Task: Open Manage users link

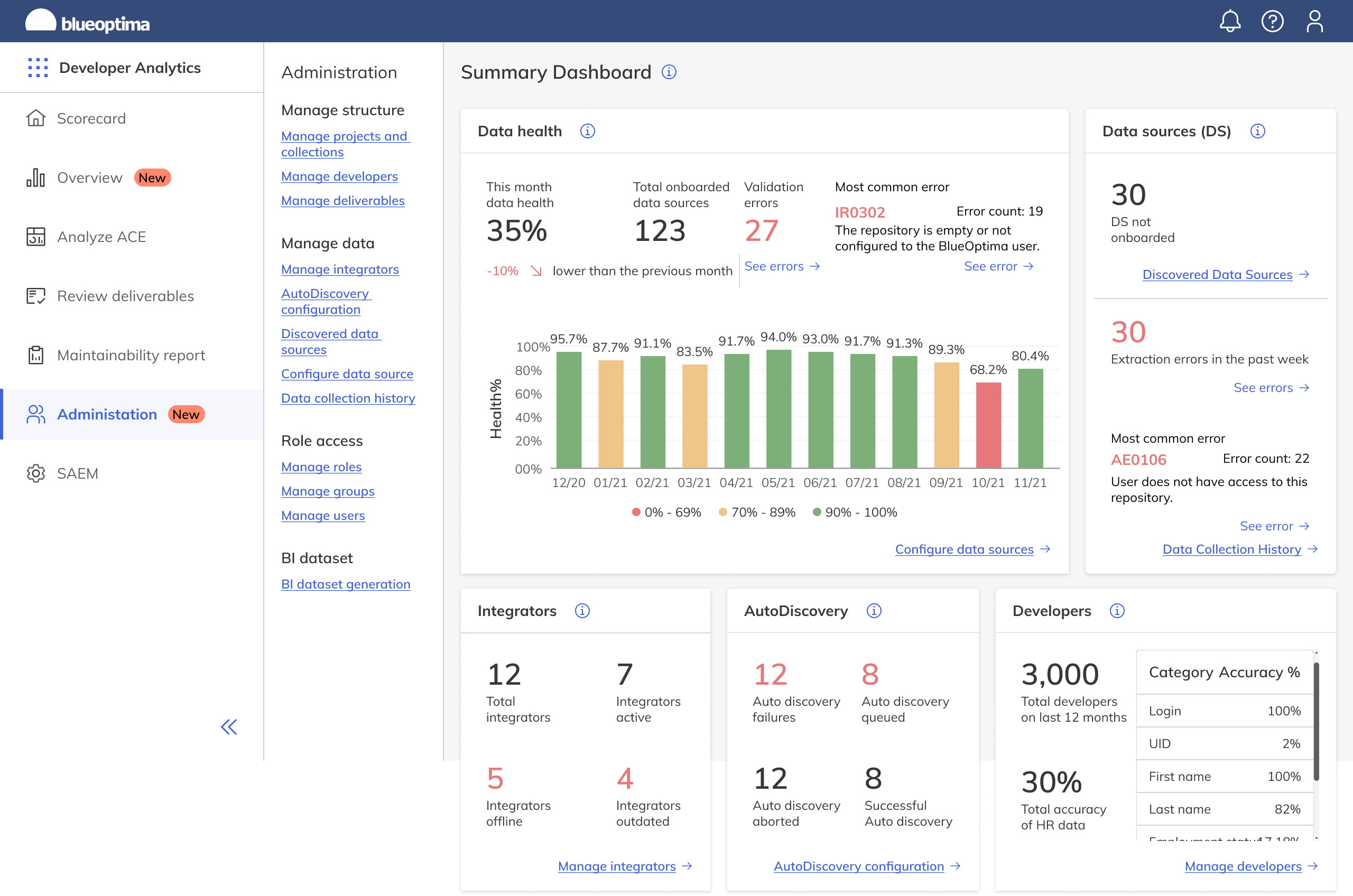Action: pyautogui.click(x=322, y=516)
